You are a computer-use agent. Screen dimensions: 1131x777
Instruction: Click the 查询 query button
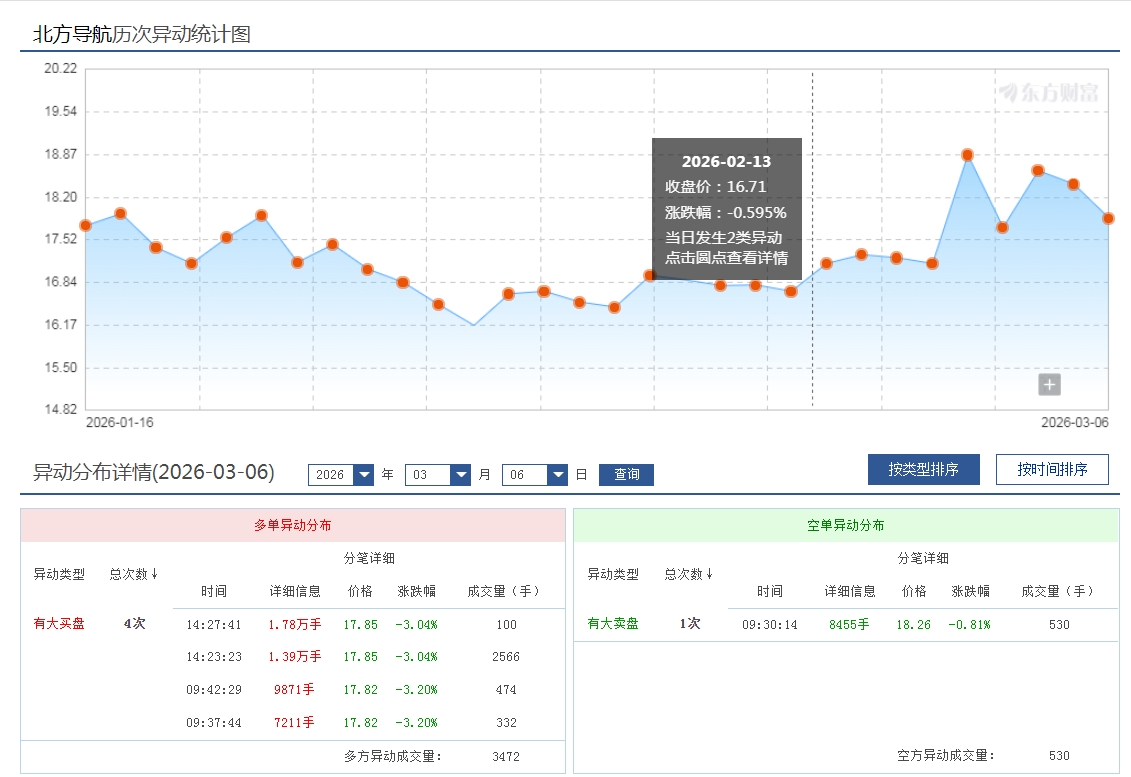tap(626, 475)
